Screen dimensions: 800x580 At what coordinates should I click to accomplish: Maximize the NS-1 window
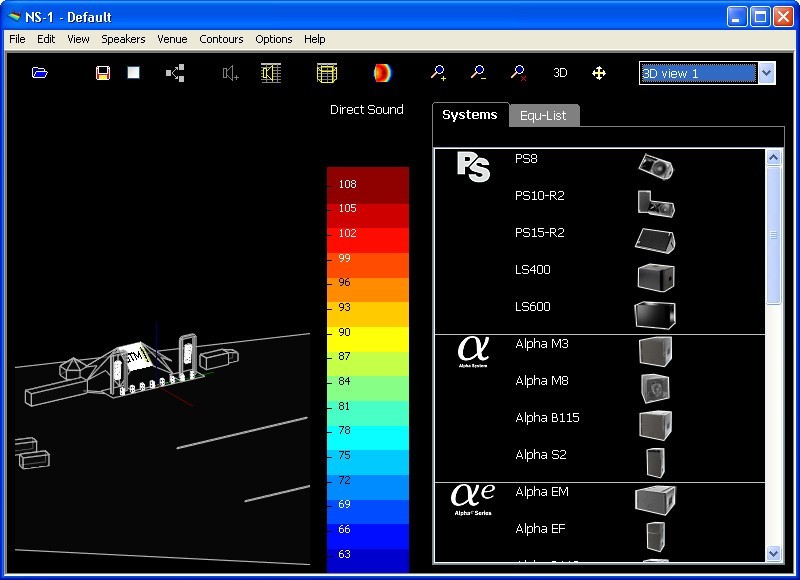[760, 17]
